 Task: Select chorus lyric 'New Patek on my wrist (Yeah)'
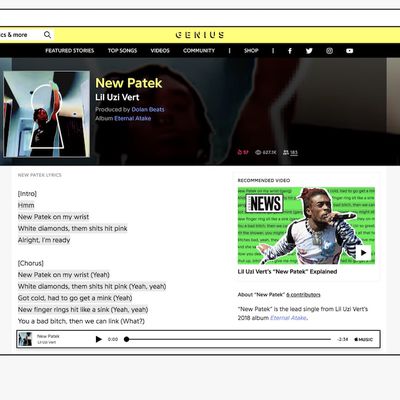[x=64, y=275]
